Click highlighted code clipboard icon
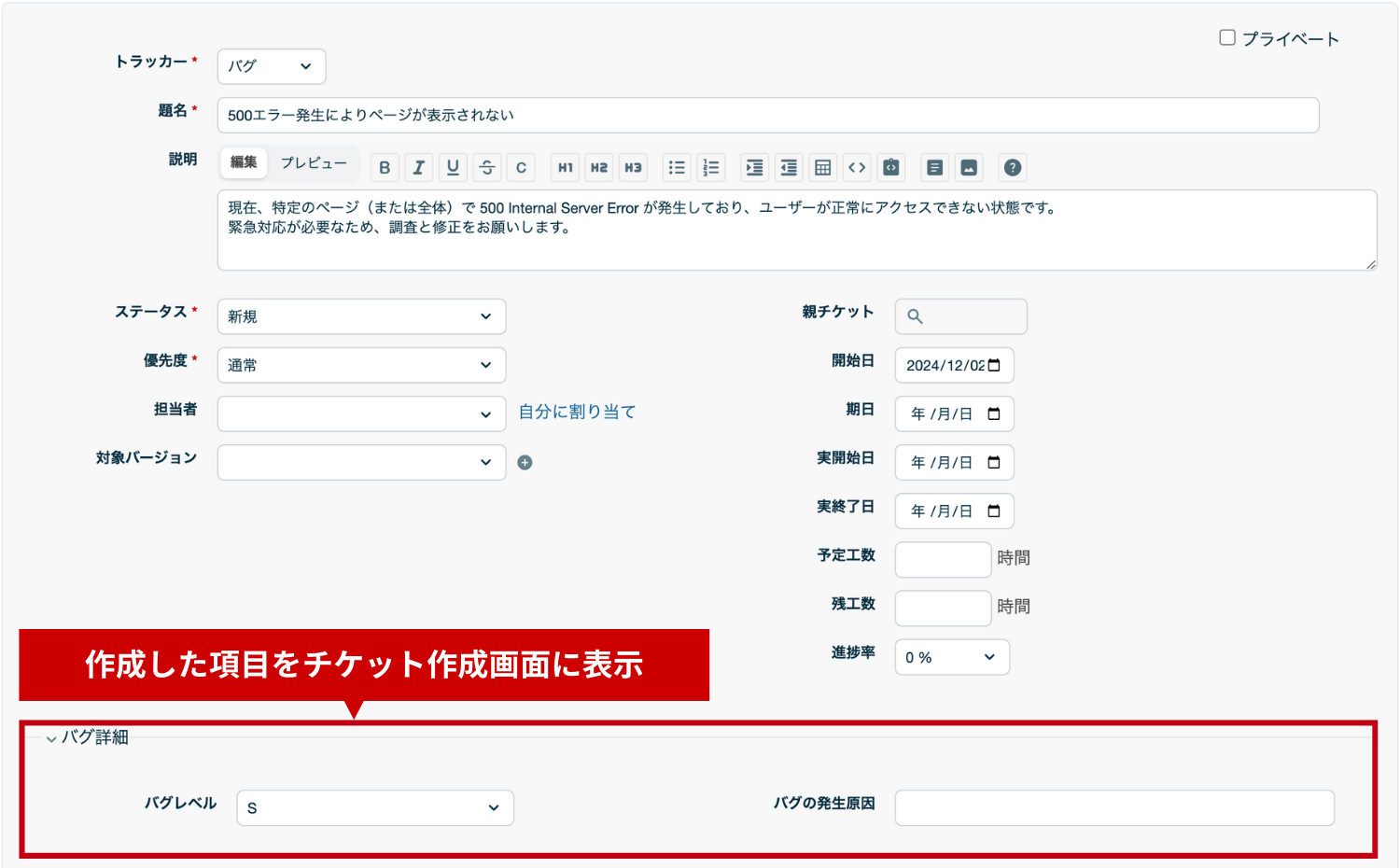This screenshot has height=868, width=1400. 891,168
